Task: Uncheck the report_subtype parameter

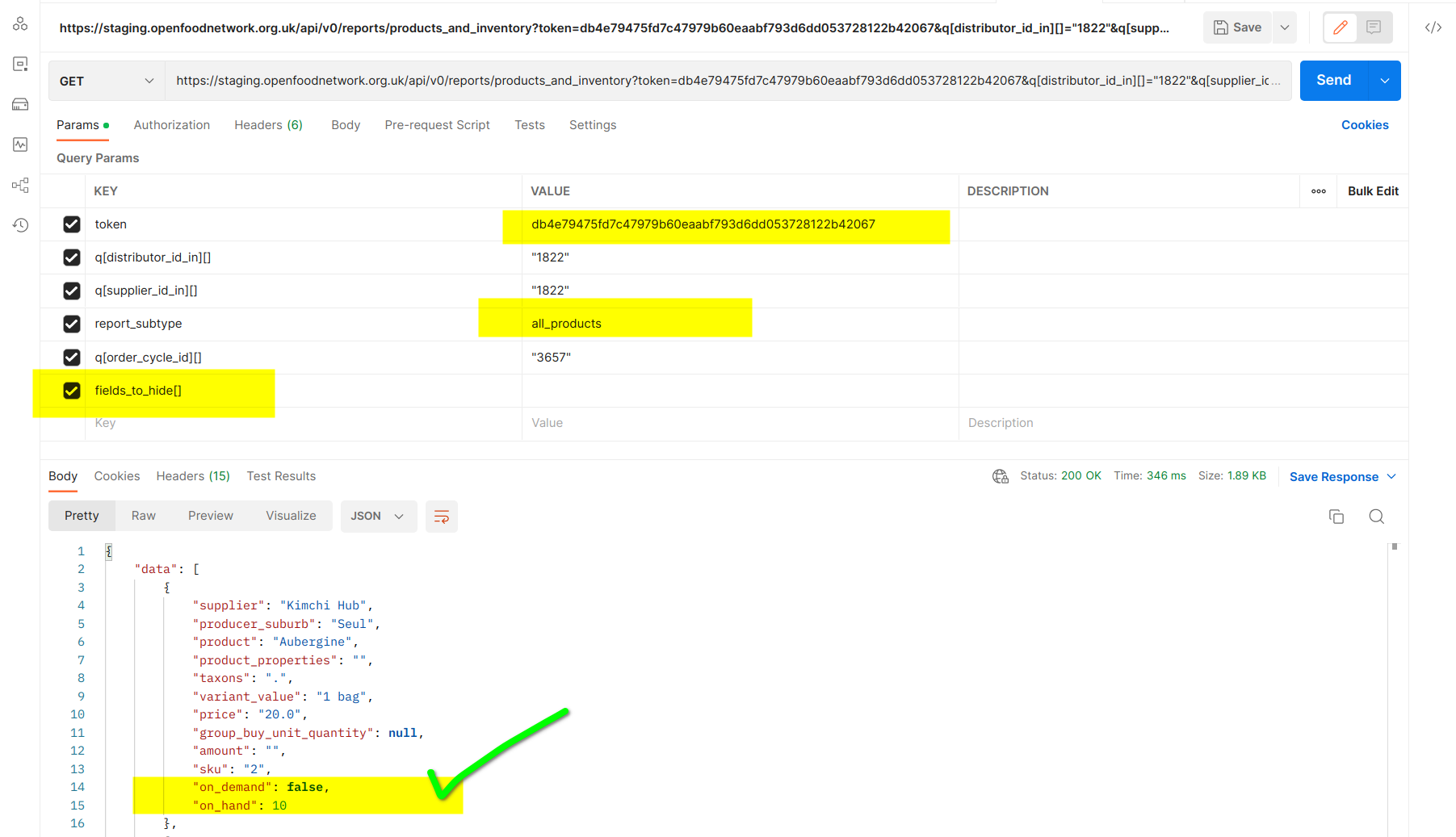Action: [x=71, y=324]
